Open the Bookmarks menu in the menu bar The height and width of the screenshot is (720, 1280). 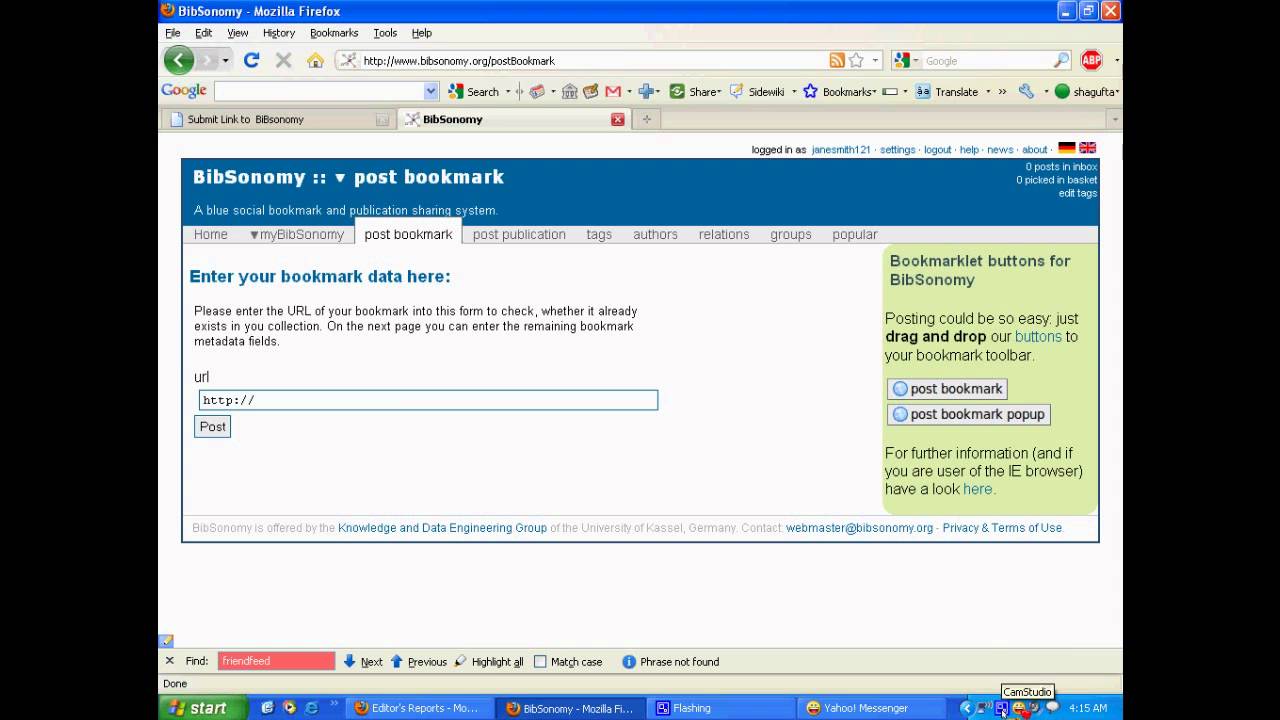[334, 33]
